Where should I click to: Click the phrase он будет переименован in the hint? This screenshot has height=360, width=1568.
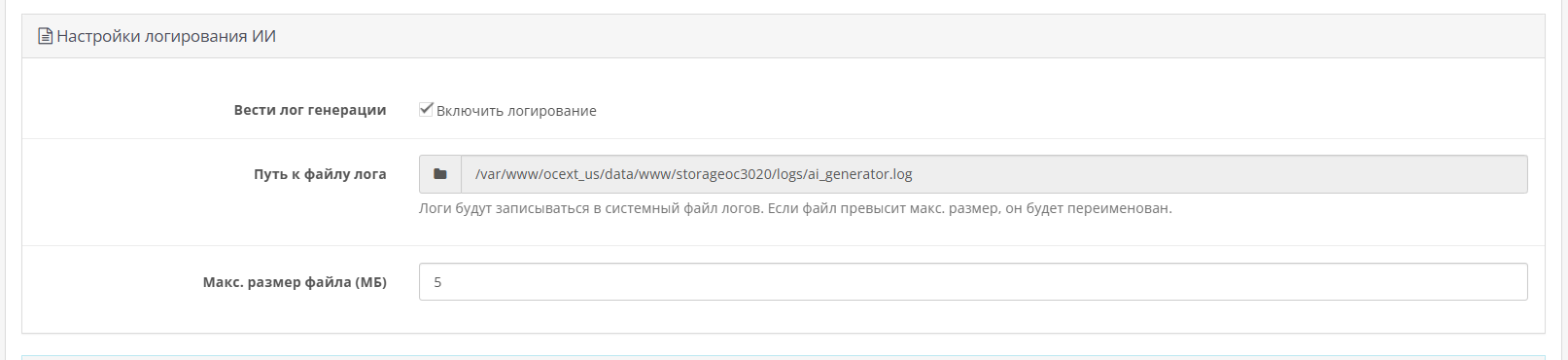pyautogui.click(x=1088, y=208)
